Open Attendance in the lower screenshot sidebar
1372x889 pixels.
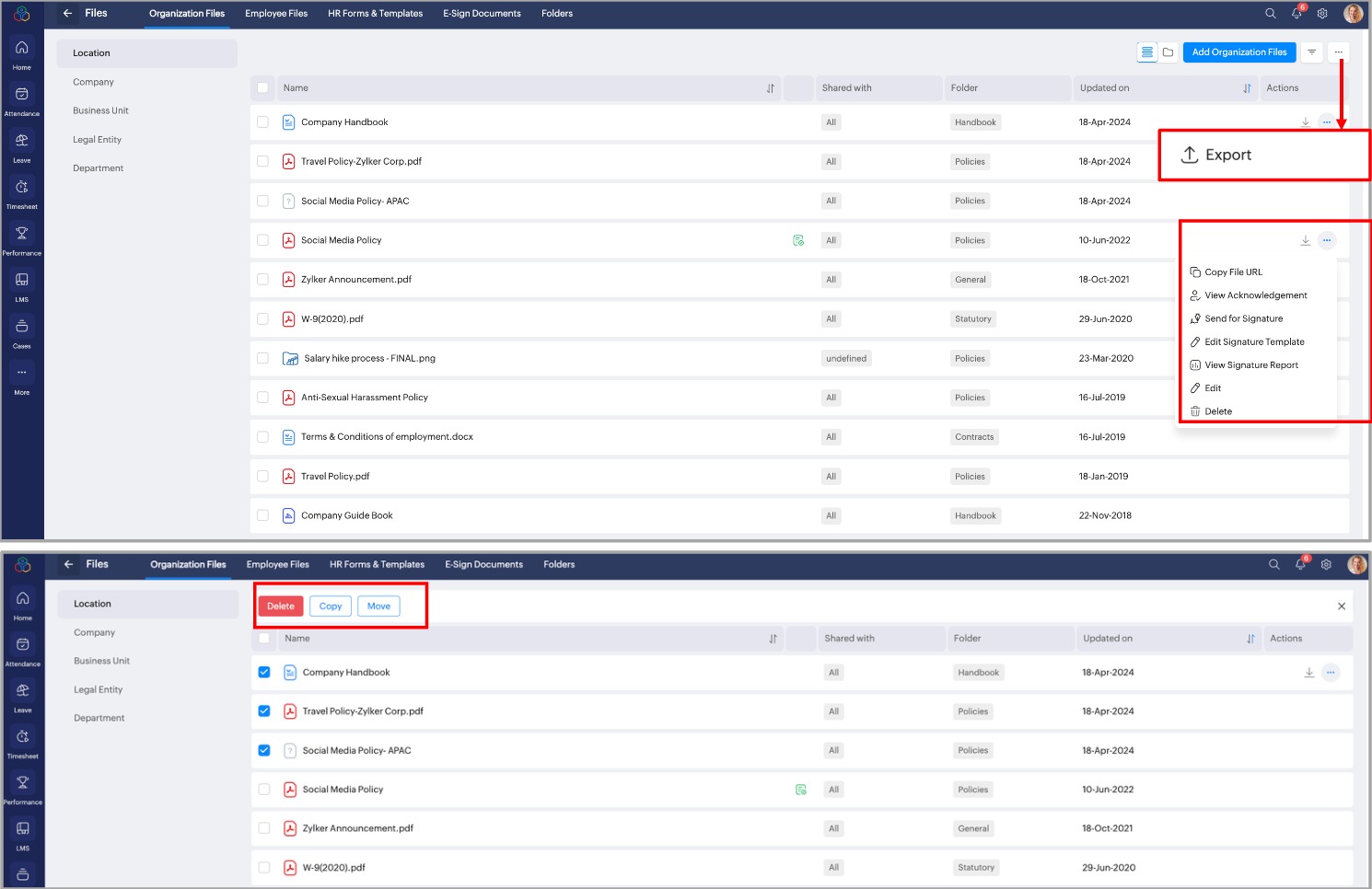23,652
